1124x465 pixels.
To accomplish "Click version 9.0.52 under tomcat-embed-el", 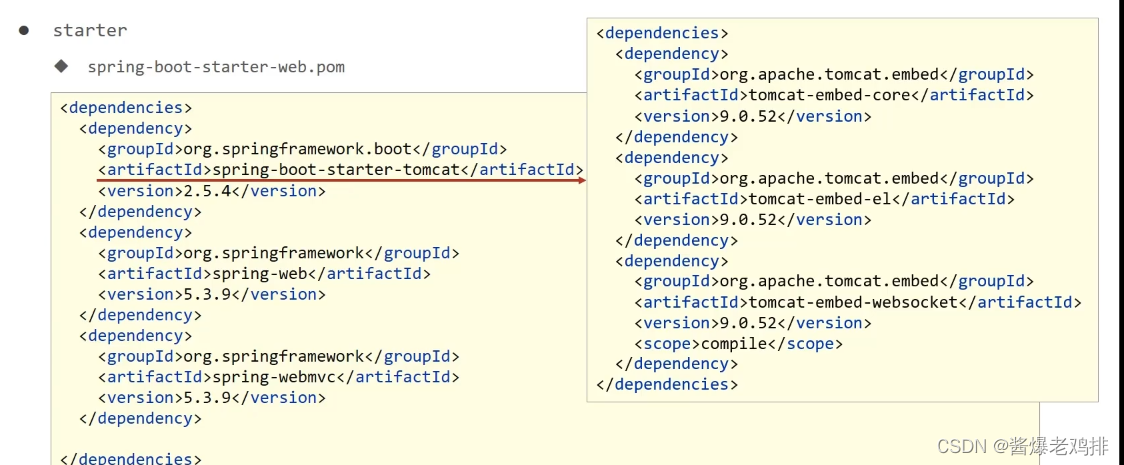I will tap(753, 219).
